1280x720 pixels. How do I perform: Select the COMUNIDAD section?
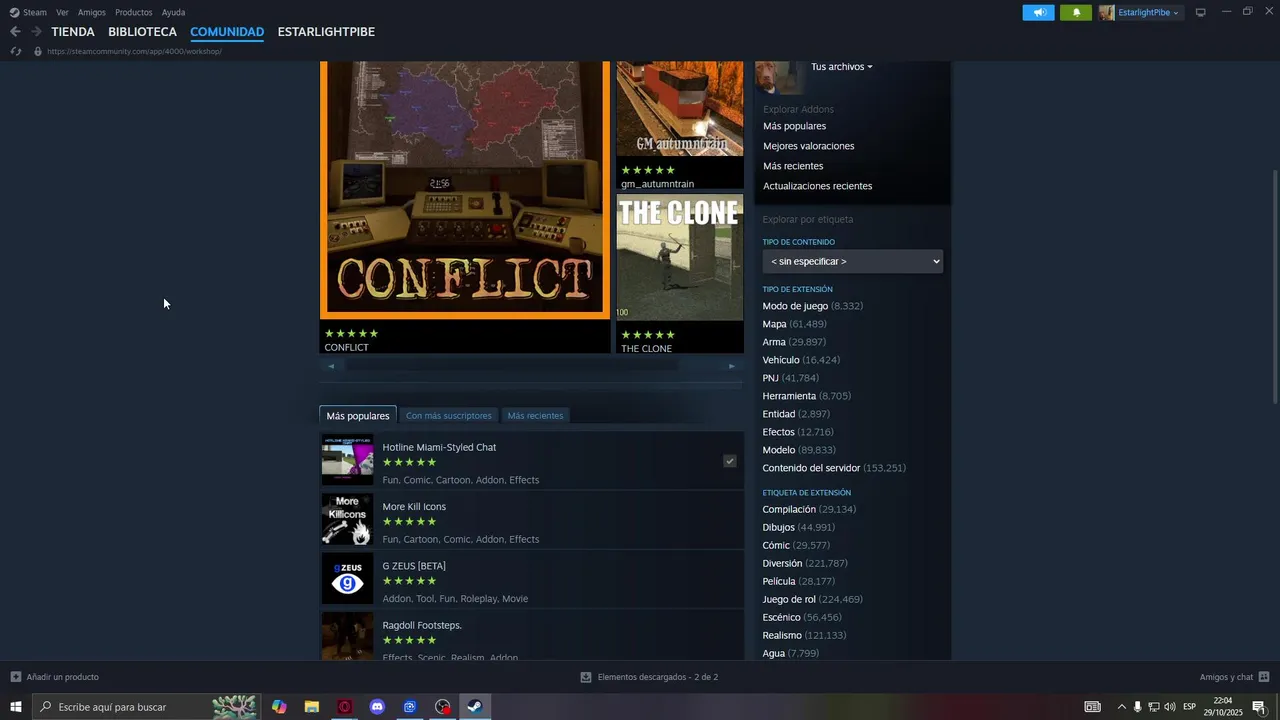click(227, 32)
